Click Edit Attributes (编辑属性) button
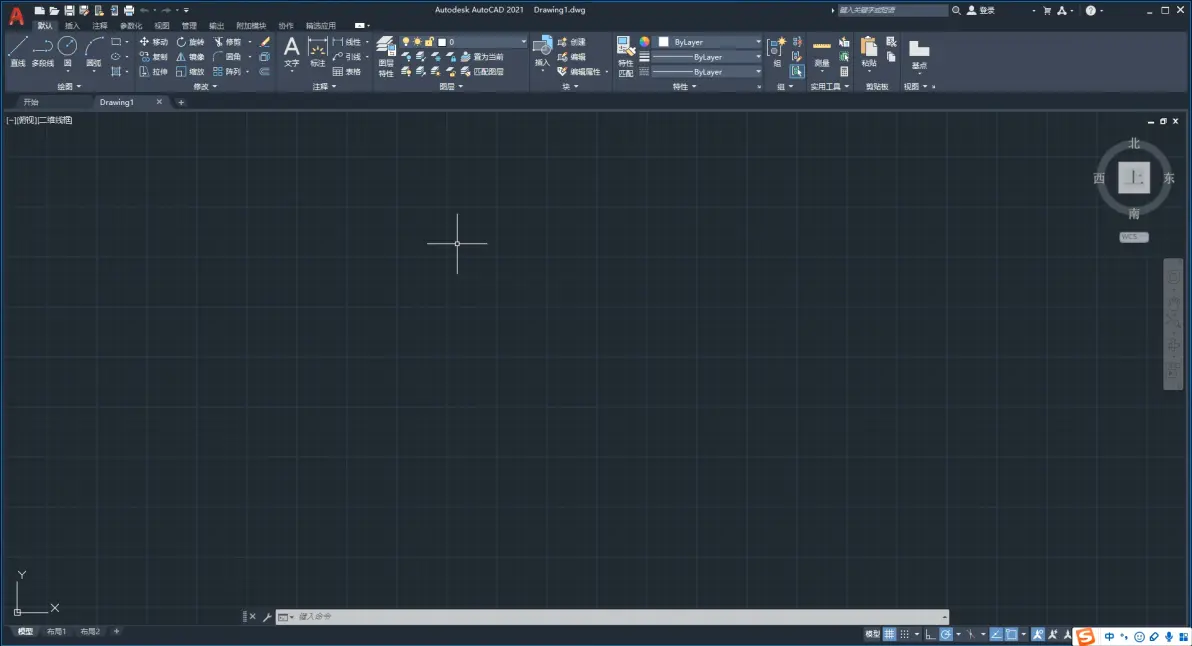This screenshot has width=1192, height=646. tap(579, 71)
